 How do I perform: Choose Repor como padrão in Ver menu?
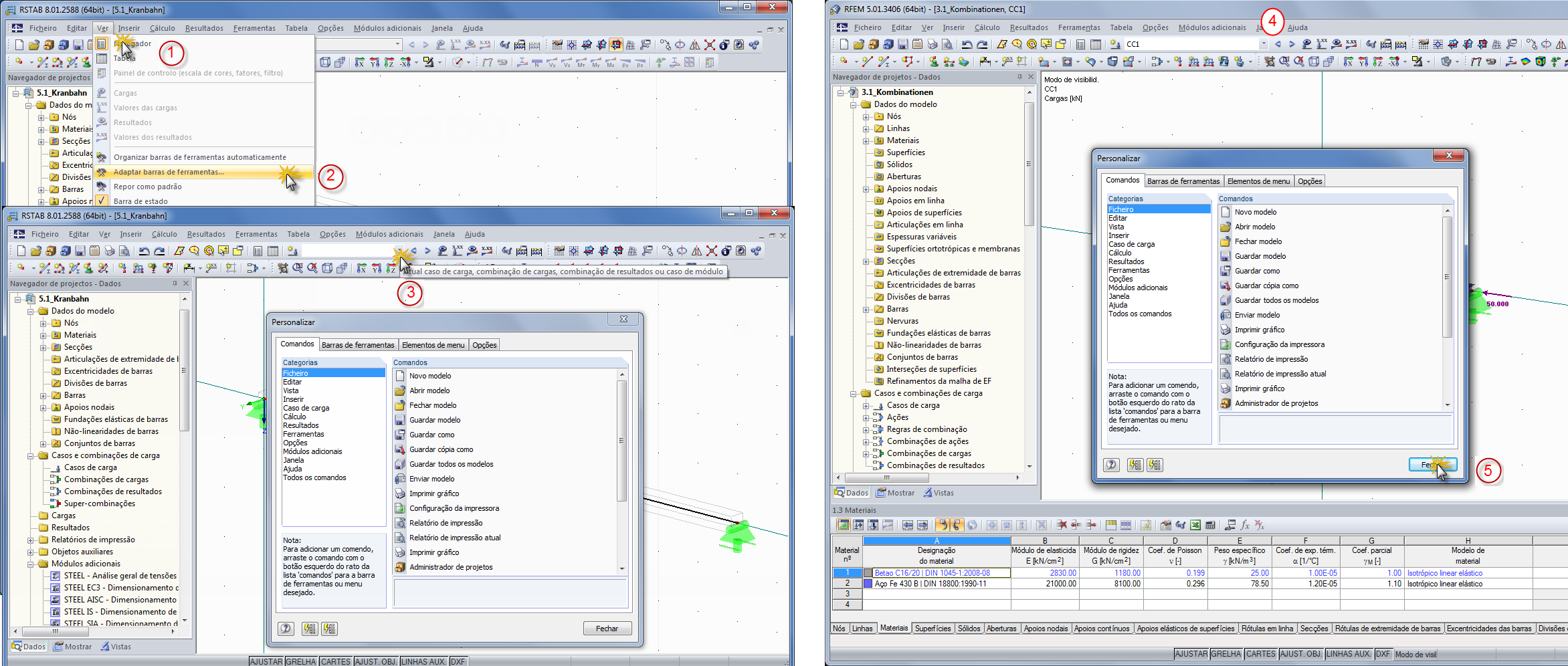[x=203, y=187]
